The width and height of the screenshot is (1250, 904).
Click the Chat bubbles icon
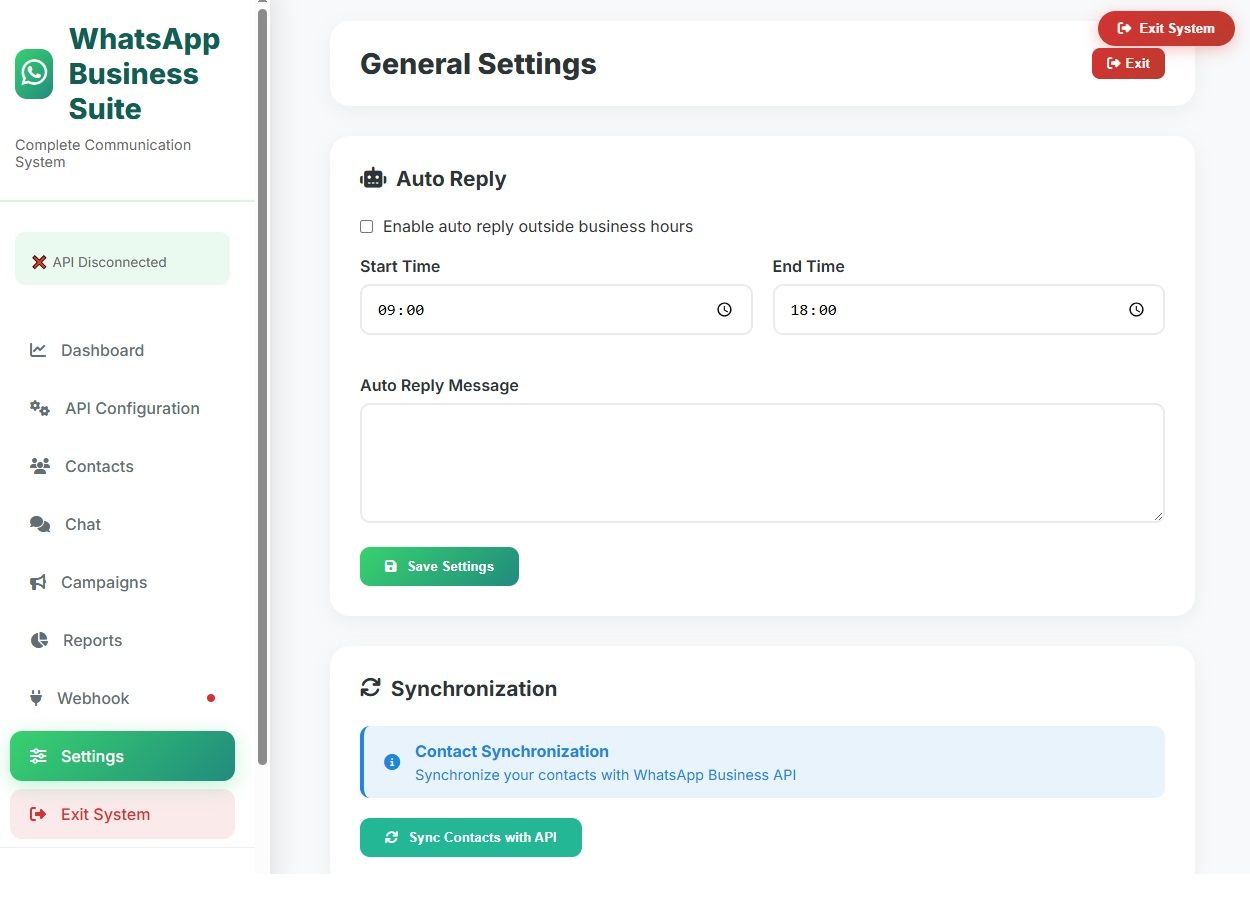40,524
